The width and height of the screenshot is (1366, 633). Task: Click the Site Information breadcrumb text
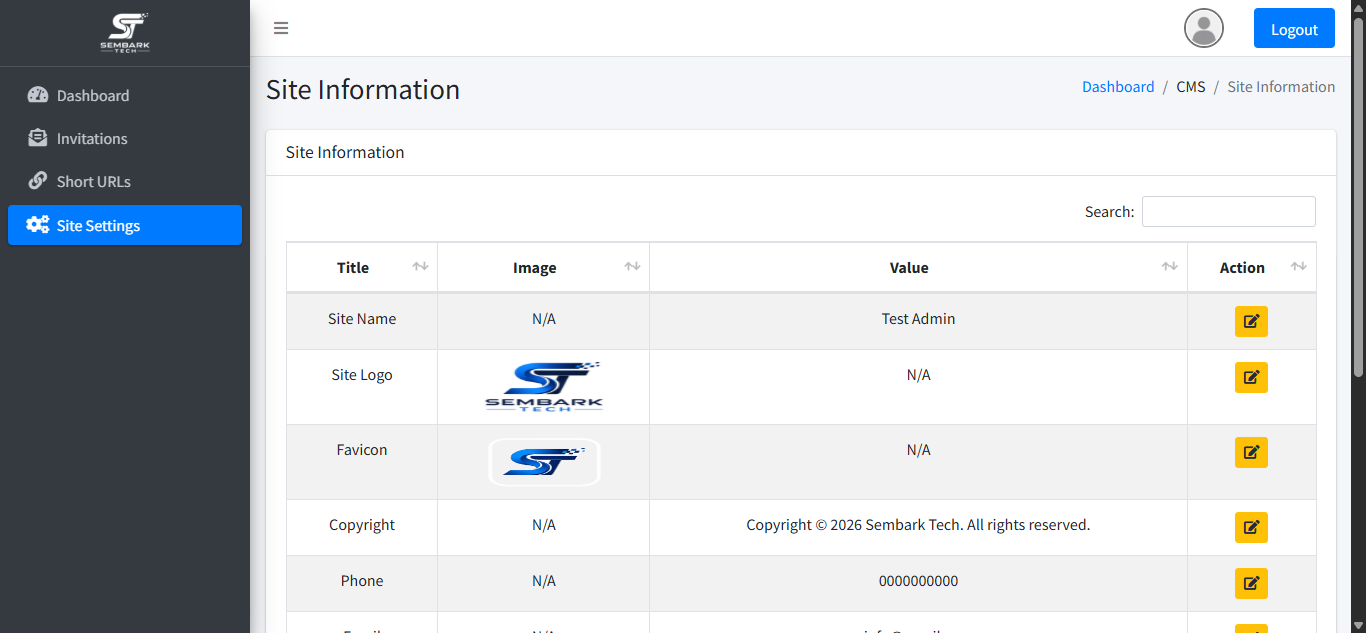pos(1281,87)
